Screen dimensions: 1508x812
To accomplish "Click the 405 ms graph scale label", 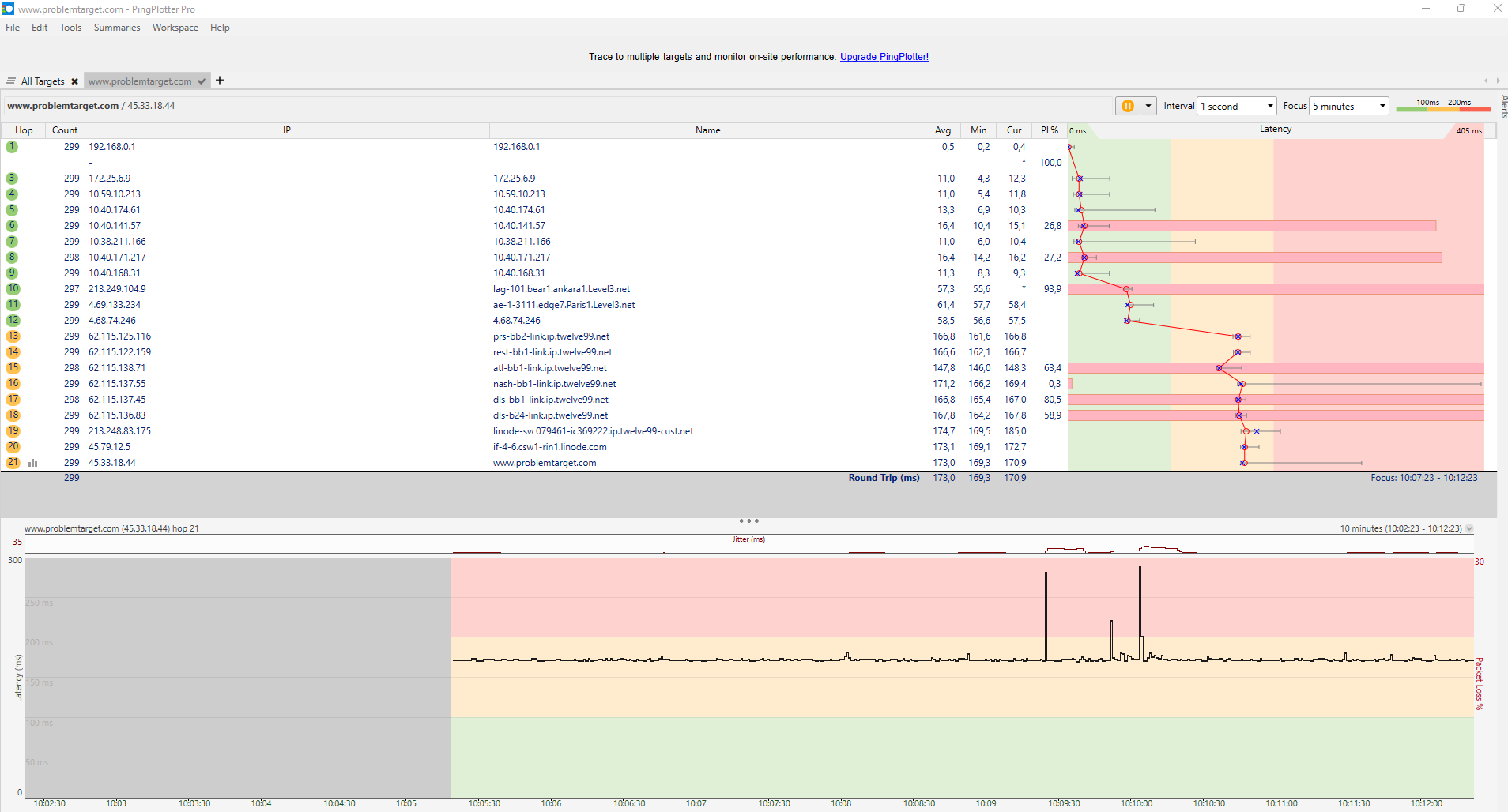I will pos(1468,131).
